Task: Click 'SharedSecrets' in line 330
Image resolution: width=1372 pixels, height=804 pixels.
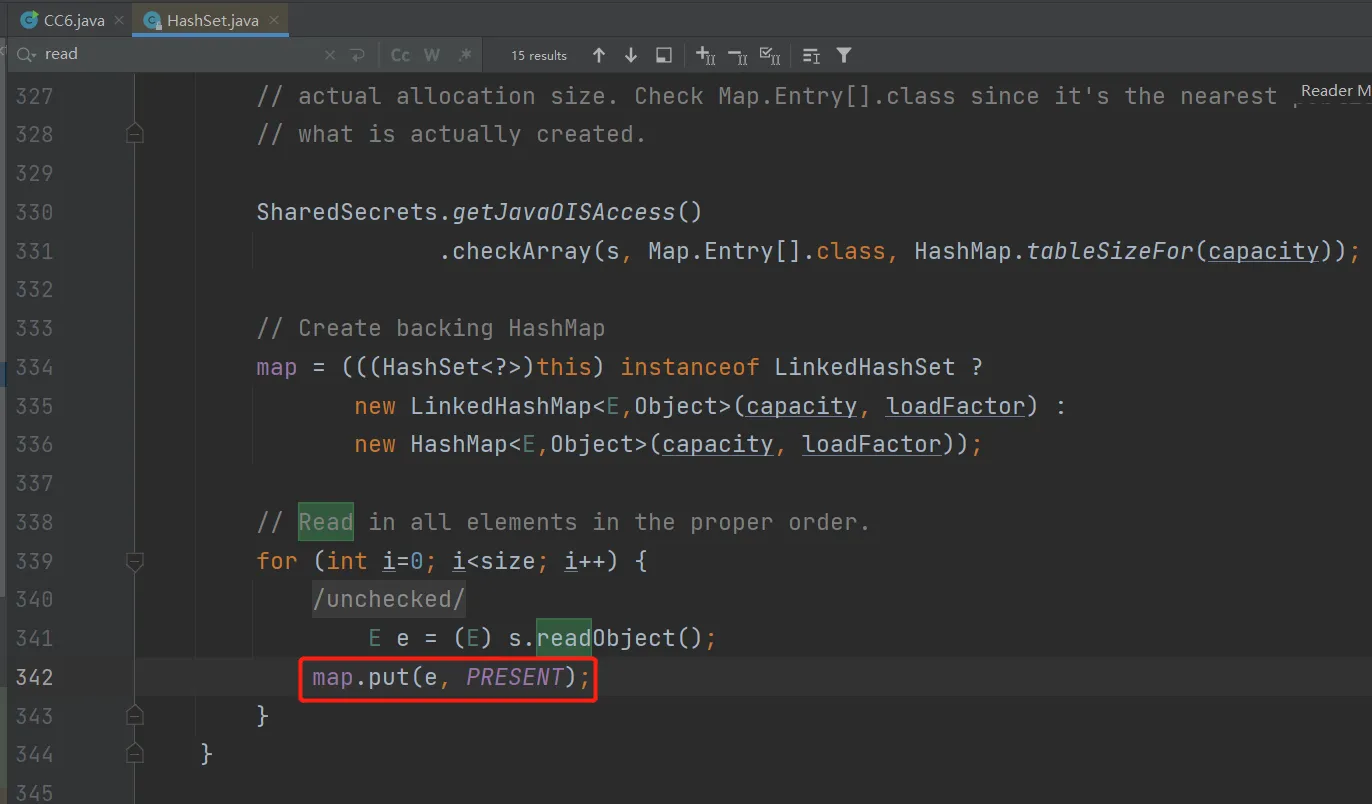Action: pos(347,212)
